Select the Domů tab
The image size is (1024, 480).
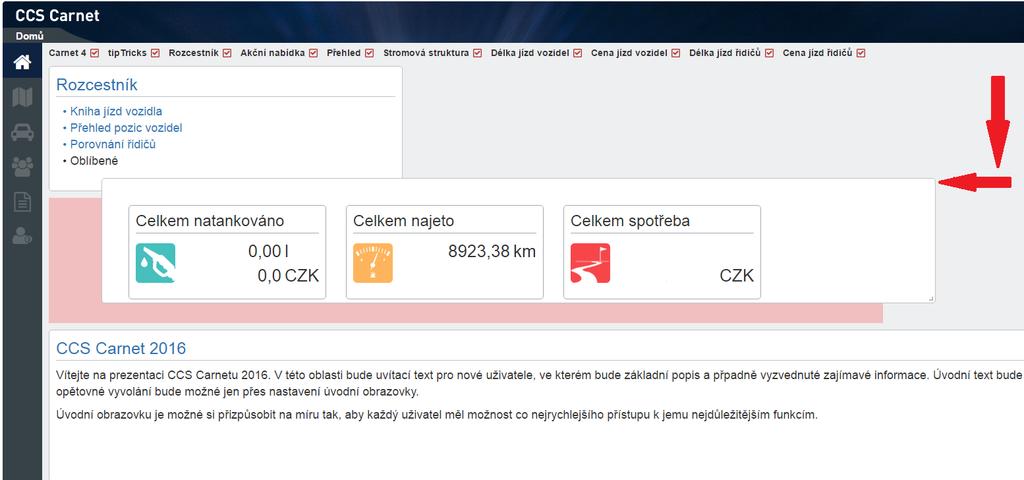(x=29, y=37)
